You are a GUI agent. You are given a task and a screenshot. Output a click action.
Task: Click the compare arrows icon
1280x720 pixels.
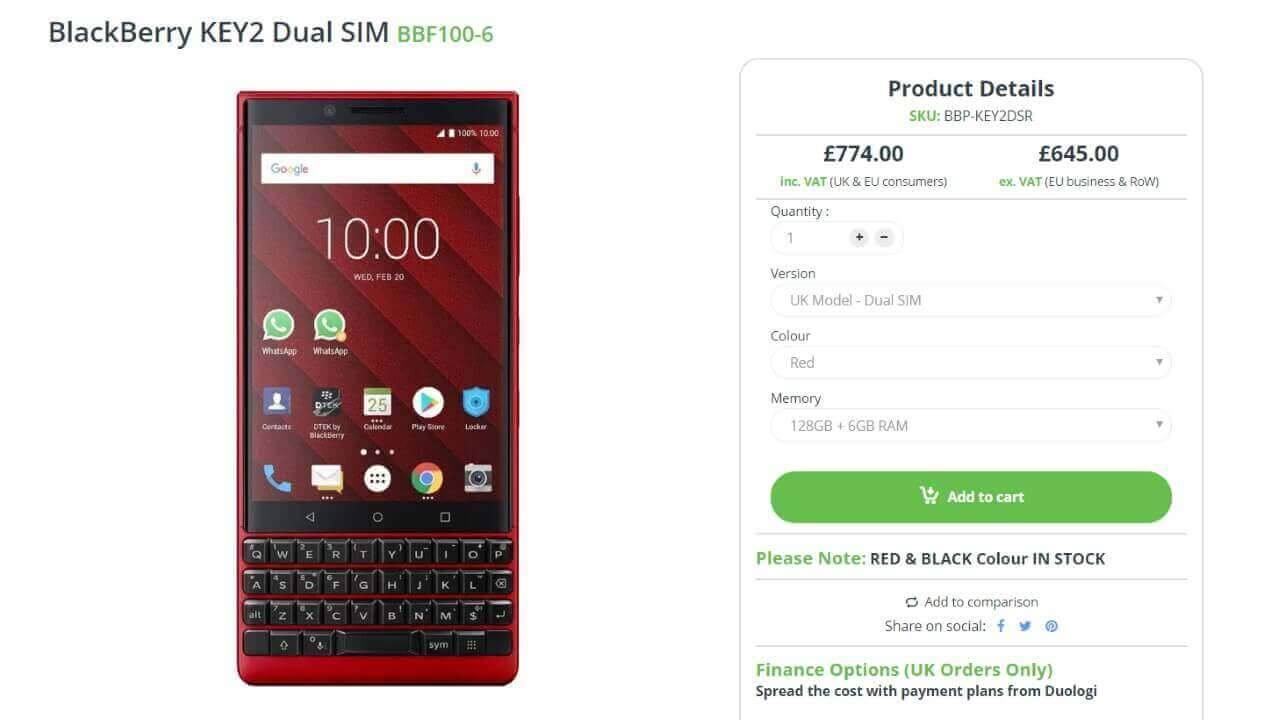911,602
